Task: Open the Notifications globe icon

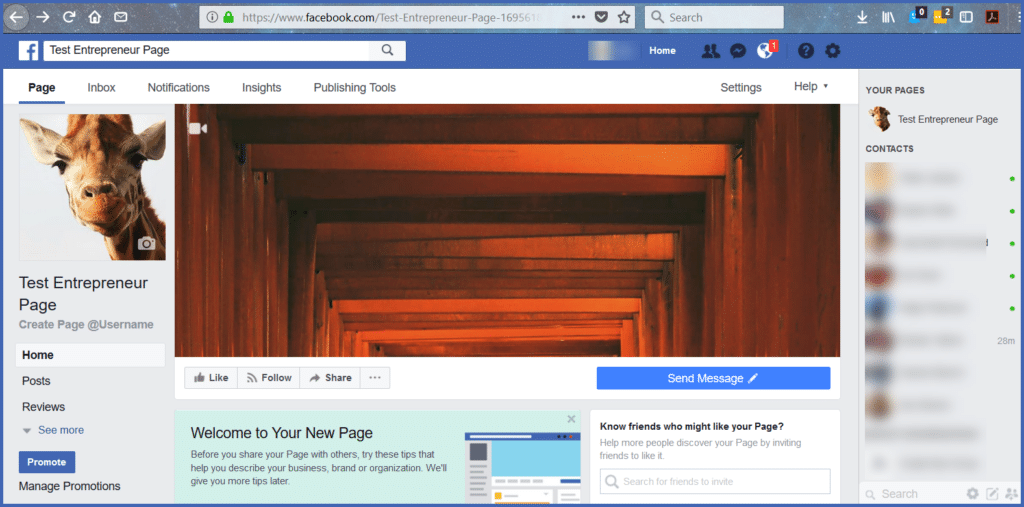Action: tap(765, 51)
